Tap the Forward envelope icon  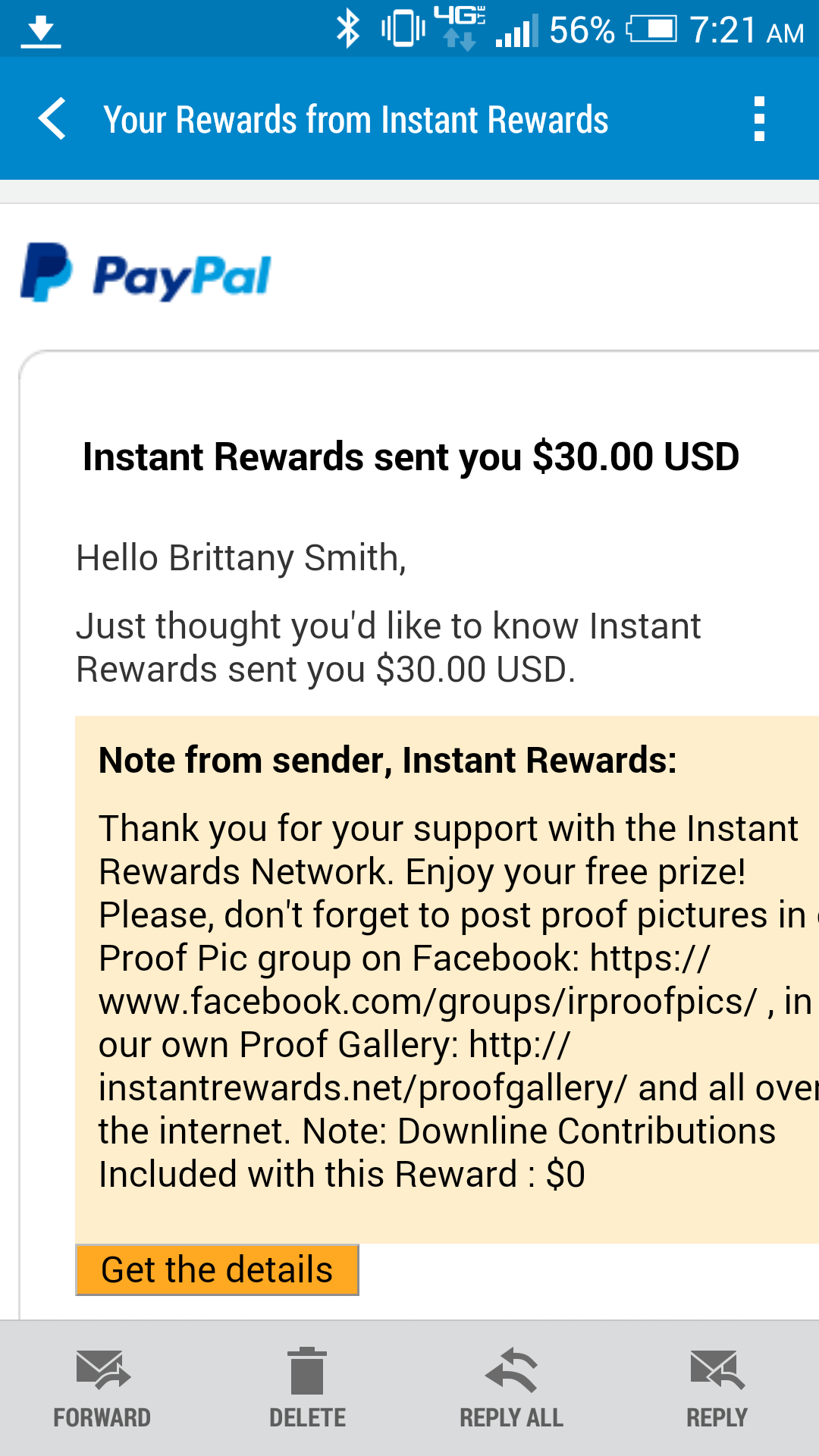(103, 1370)
